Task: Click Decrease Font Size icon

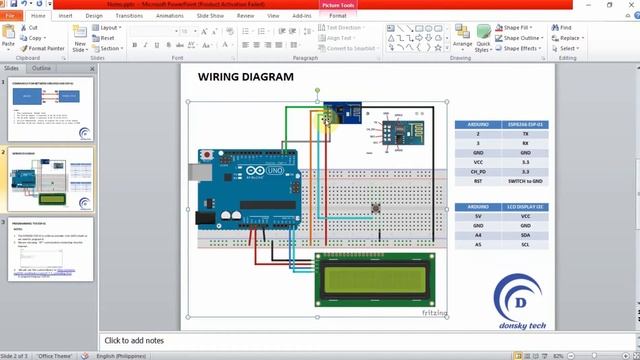Action: pyautogui.click(x=215, y=31)
